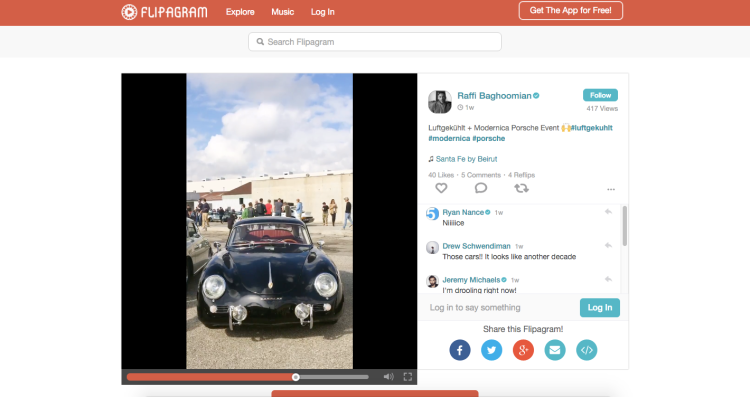Image resolution: width=750 pixels, height=397 pixels.
Task: Follow Raffi Baghoomian
Action: (x=600, y=95)
